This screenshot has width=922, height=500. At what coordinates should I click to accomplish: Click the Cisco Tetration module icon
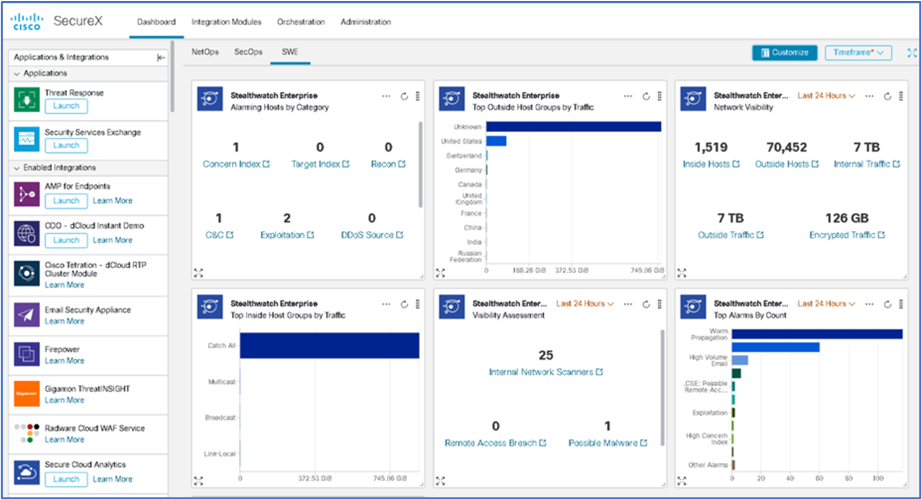[x=26, y=274]
